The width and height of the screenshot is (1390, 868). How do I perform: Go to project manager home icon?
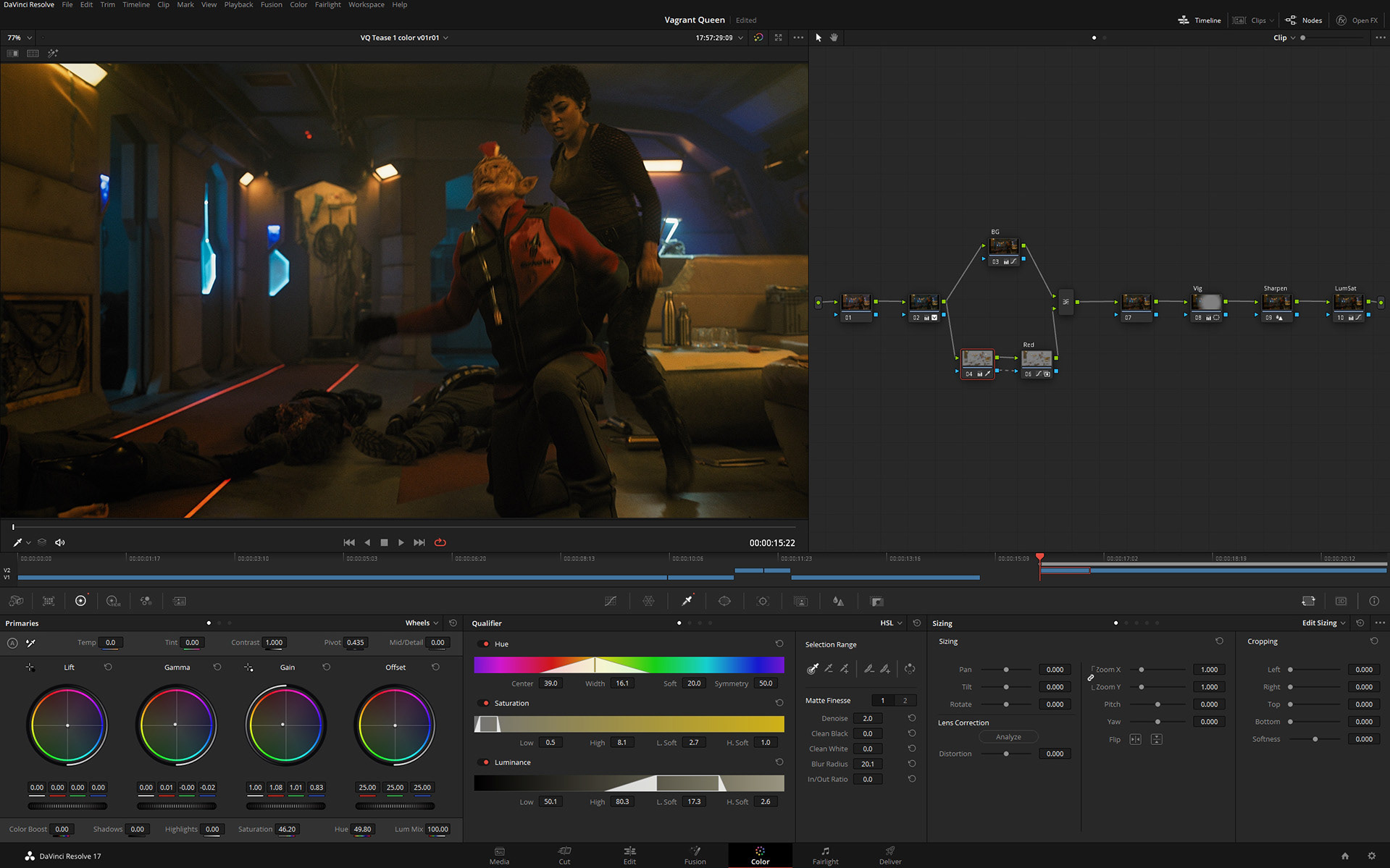click(1345, 856)
